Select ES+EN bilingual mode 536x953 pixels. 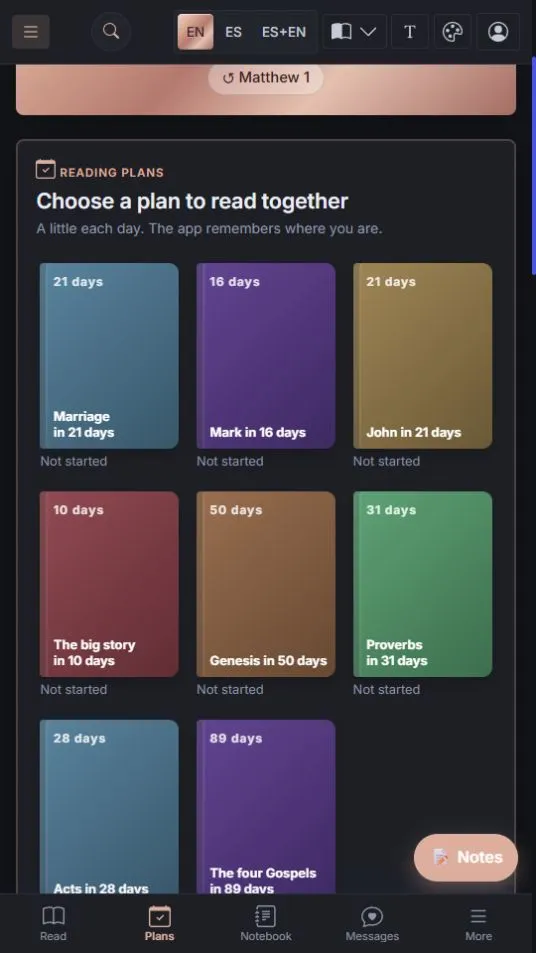click(284, 32)
